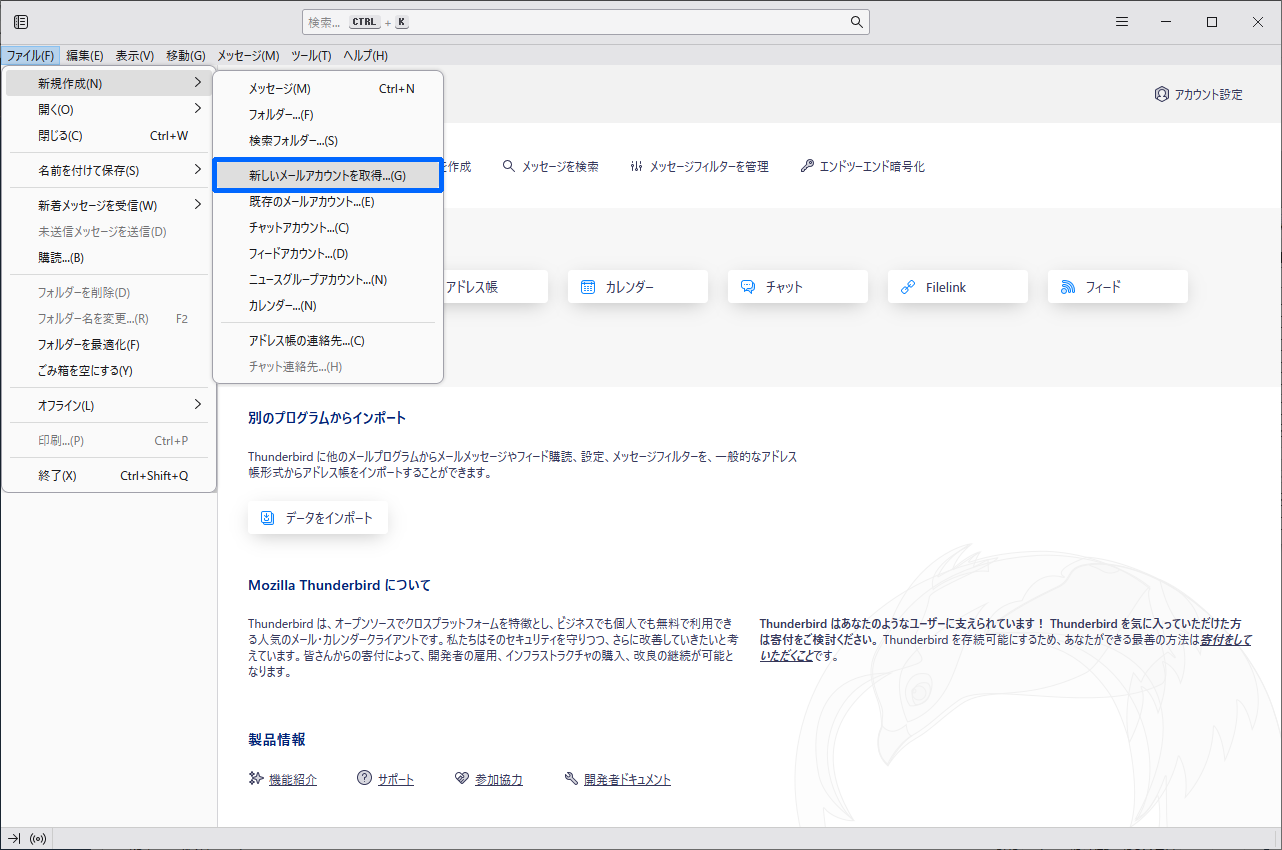Expand the 新着メッセージを受信(W) submenu

point(111,206)
